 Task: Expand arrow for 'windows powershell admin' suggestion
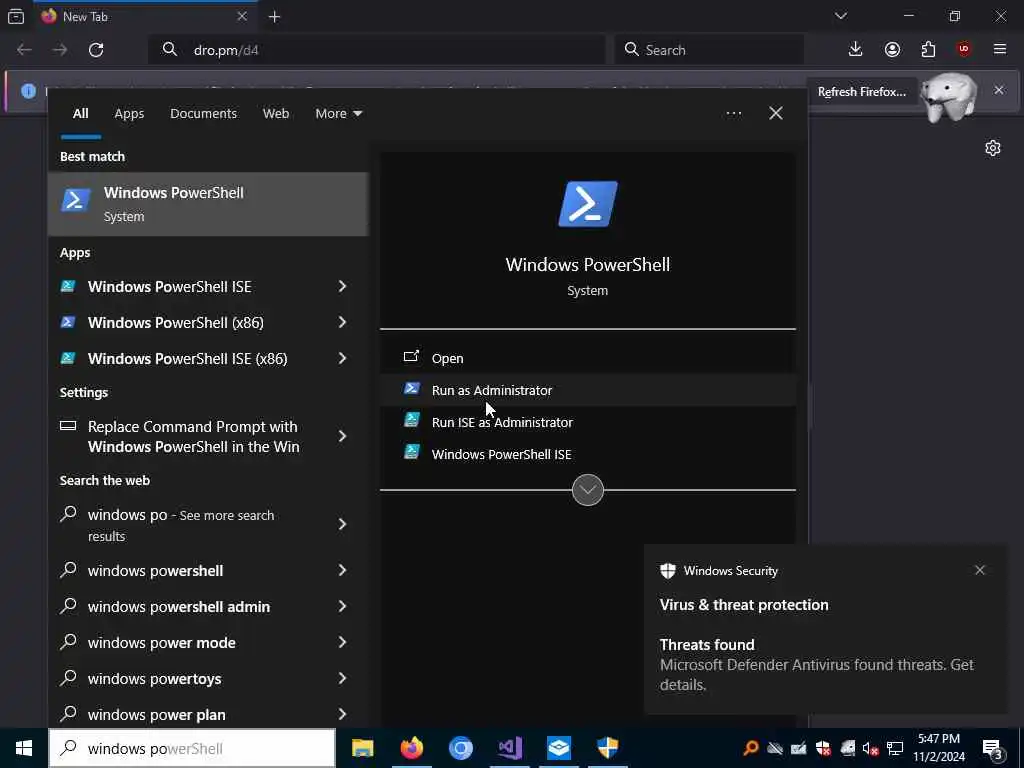pos(342,606)
